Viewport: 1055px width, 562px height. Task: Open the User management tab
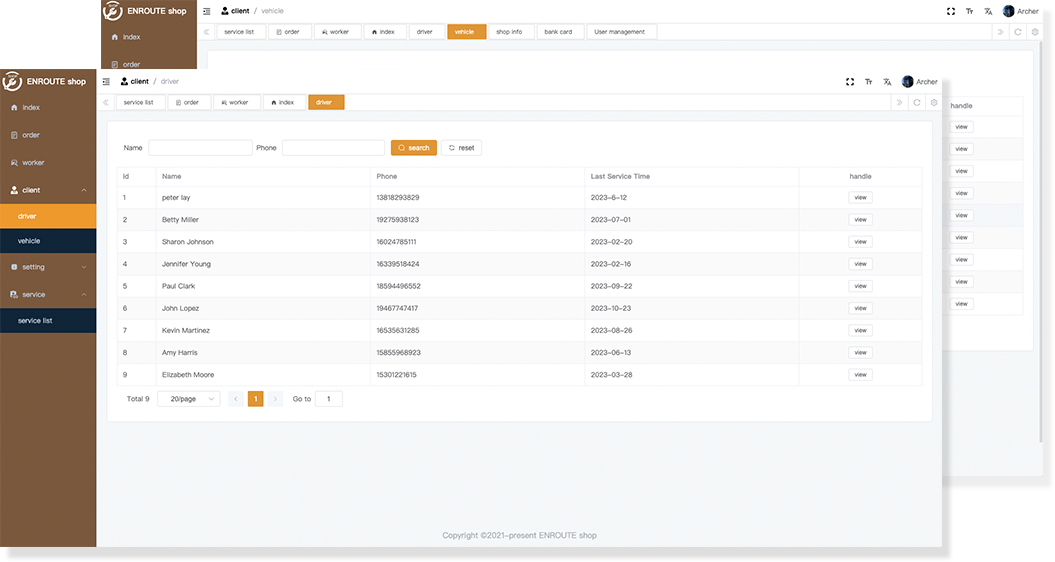click(x=620, y=32)
